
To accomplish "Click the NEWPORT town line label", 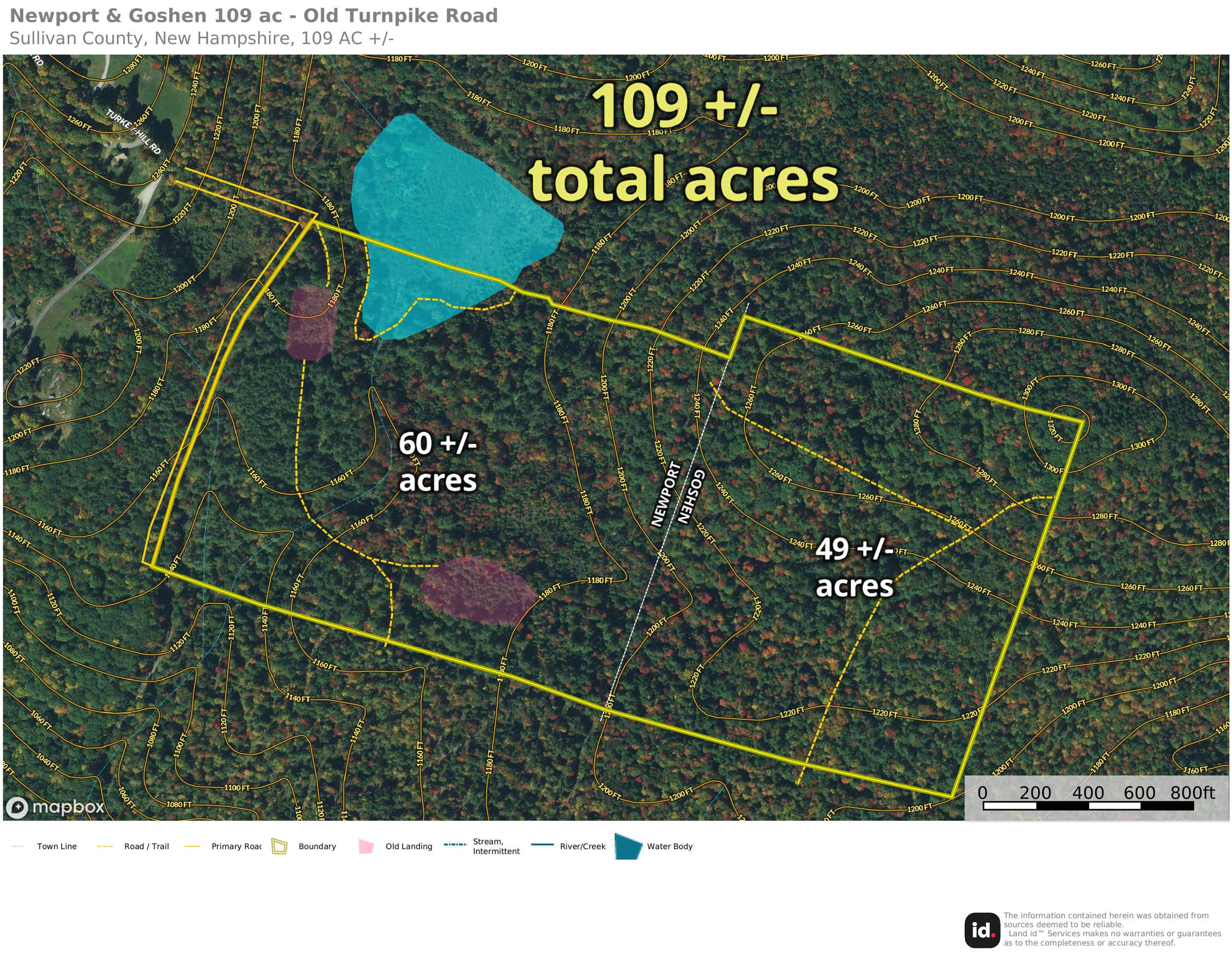I will point(666,495).
